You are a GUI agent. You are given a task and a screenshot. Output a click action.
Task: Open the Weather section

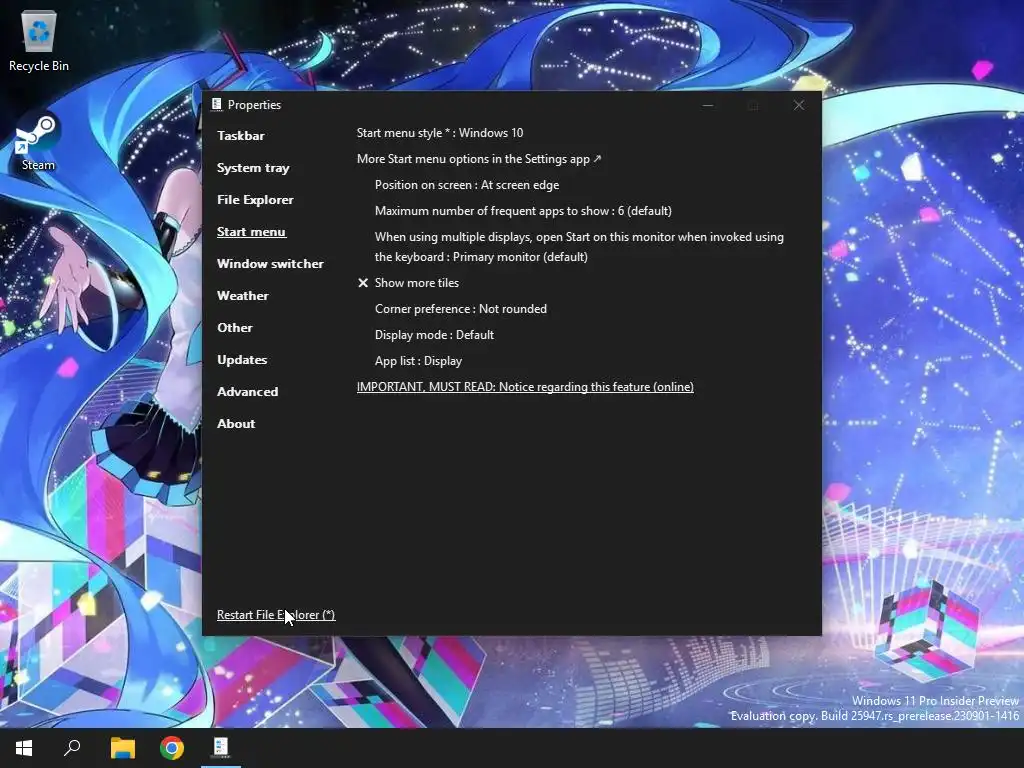point(243,296)
